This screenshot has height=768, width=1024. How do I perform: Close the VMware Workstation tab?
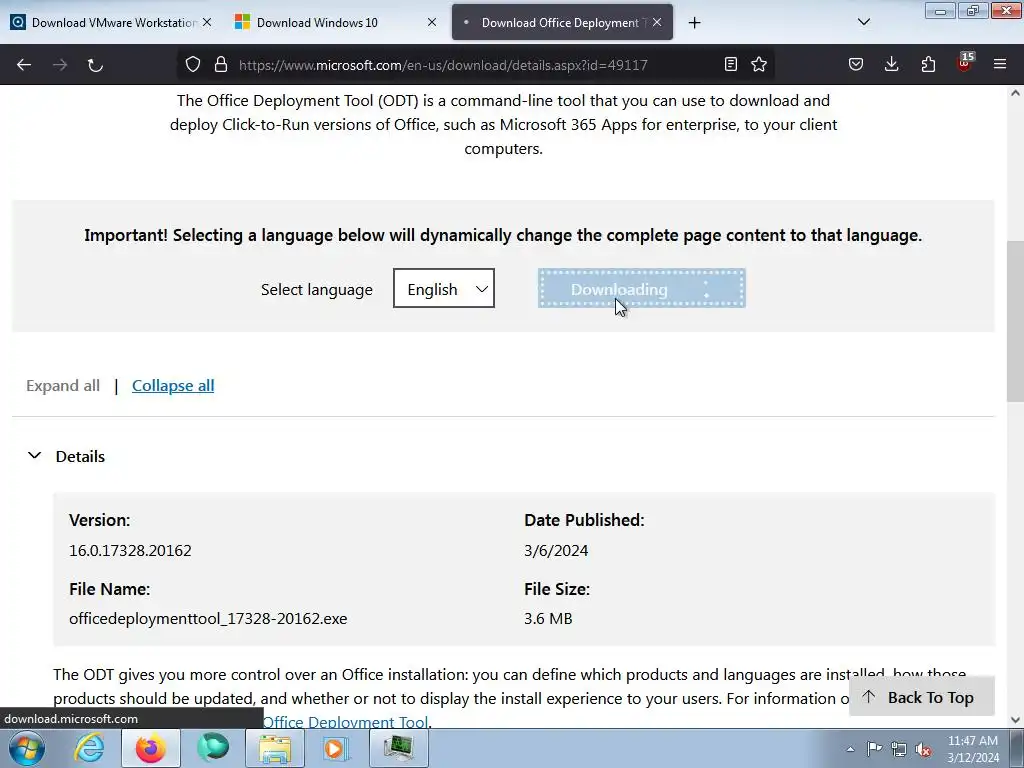207,22
